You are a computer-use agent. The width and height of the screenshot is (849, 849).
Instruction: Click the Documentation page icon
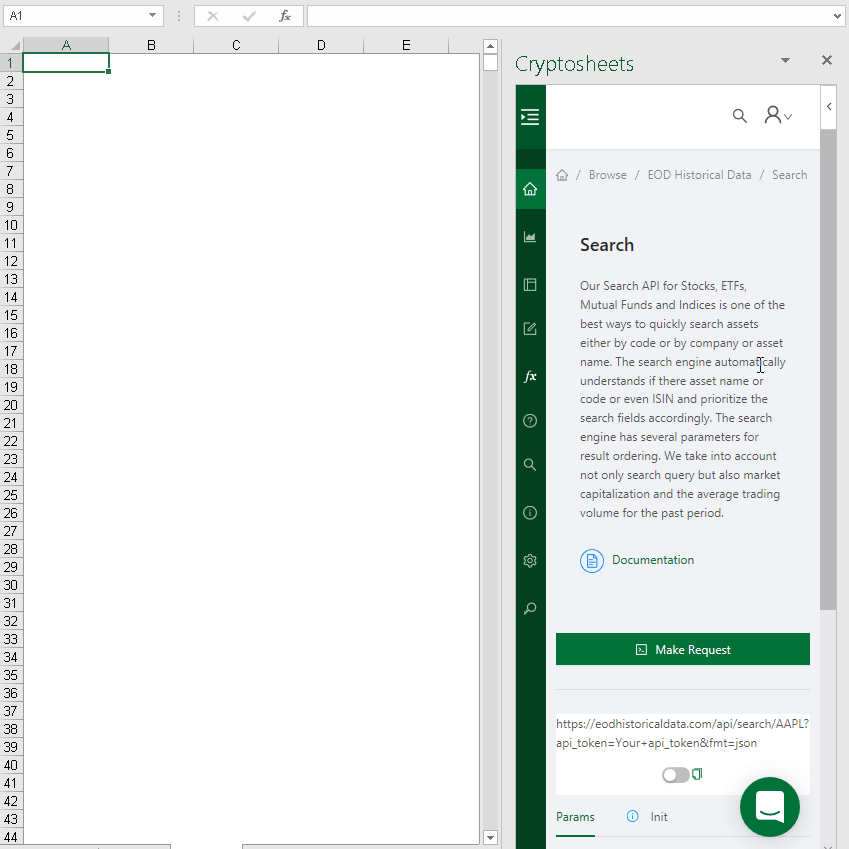pos(592,560)
